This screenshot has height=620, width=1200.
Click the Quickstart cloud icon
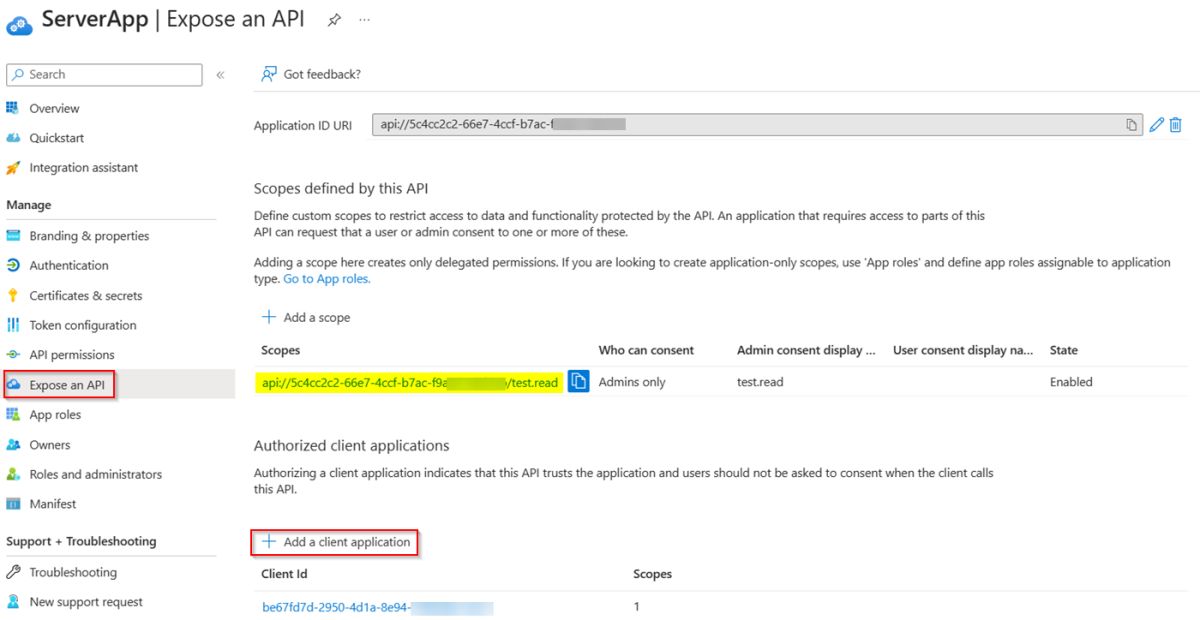pos(13,138)
